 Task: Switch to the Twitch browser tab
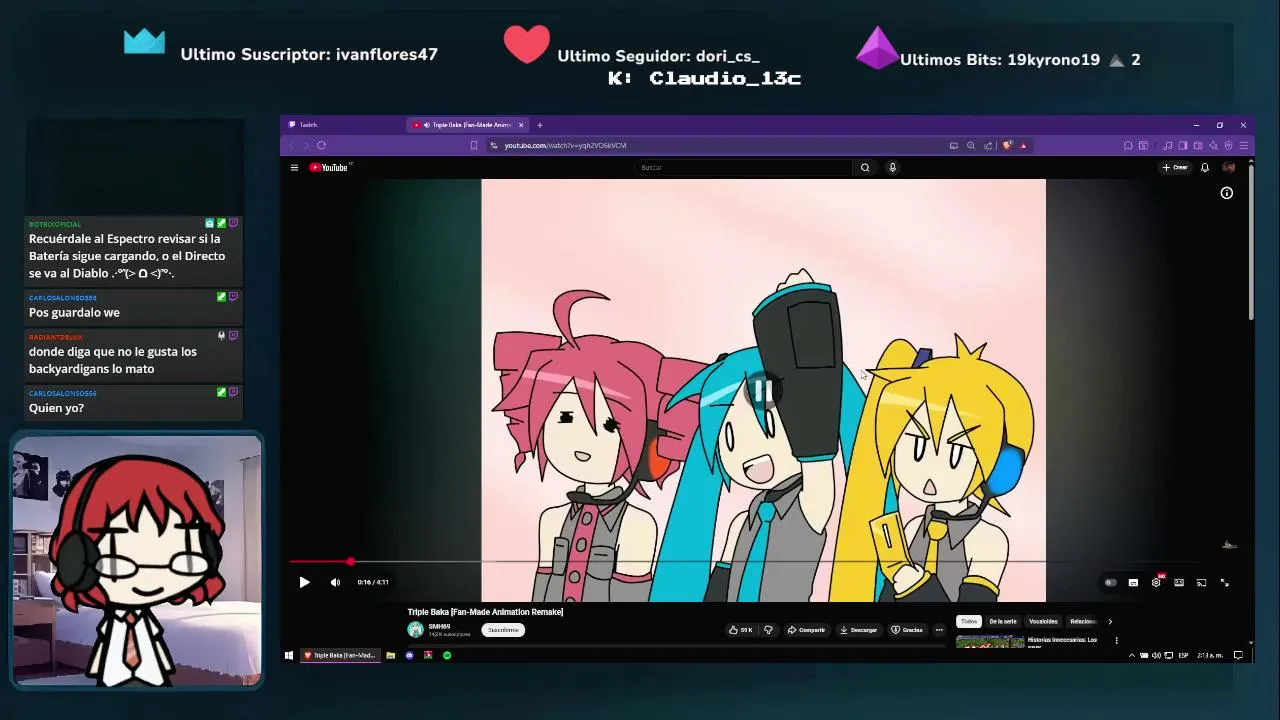(344, 125)
